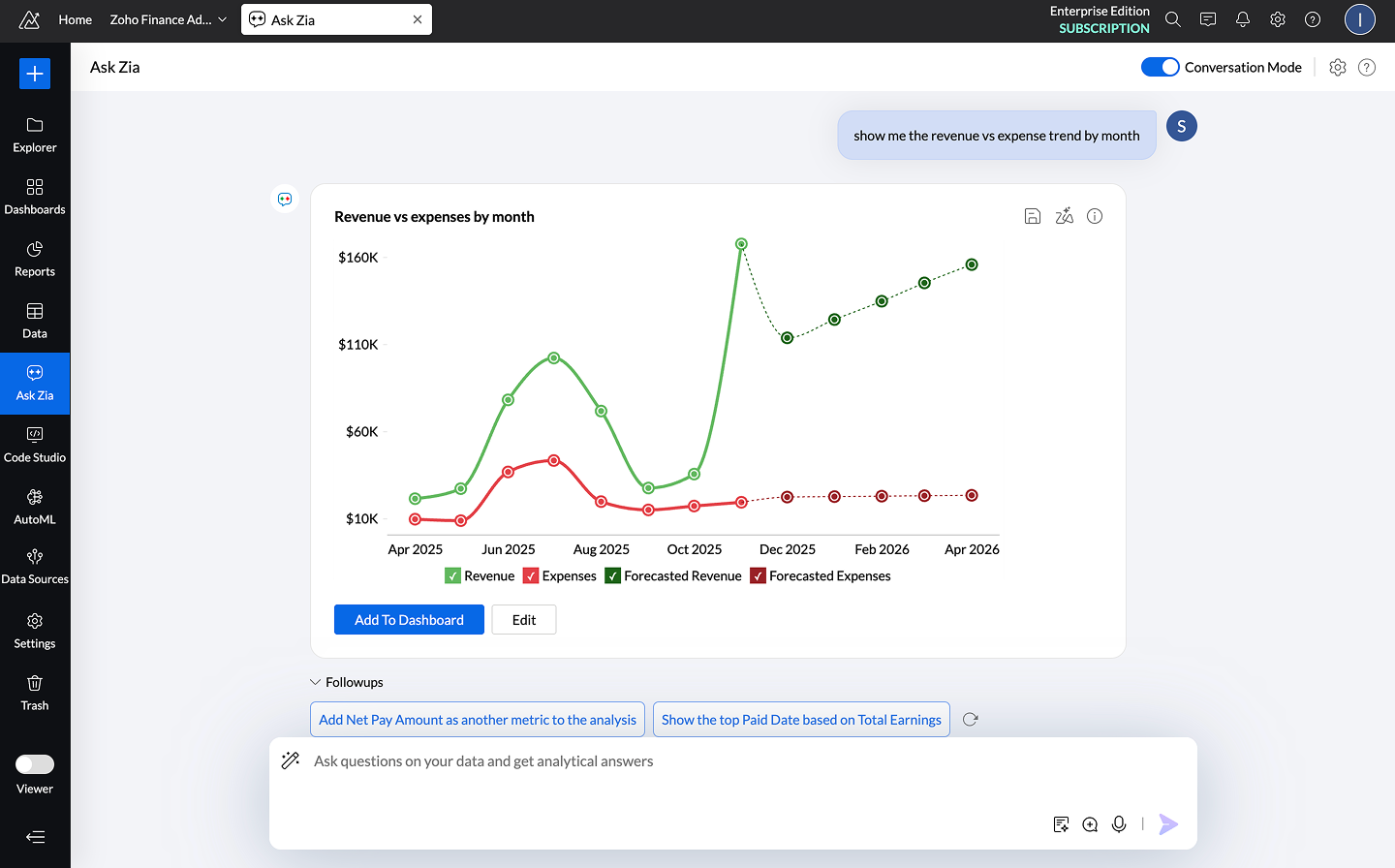Disable Conversation Mode
This screenshot has width=1395, height=868.
point(1160,67)
